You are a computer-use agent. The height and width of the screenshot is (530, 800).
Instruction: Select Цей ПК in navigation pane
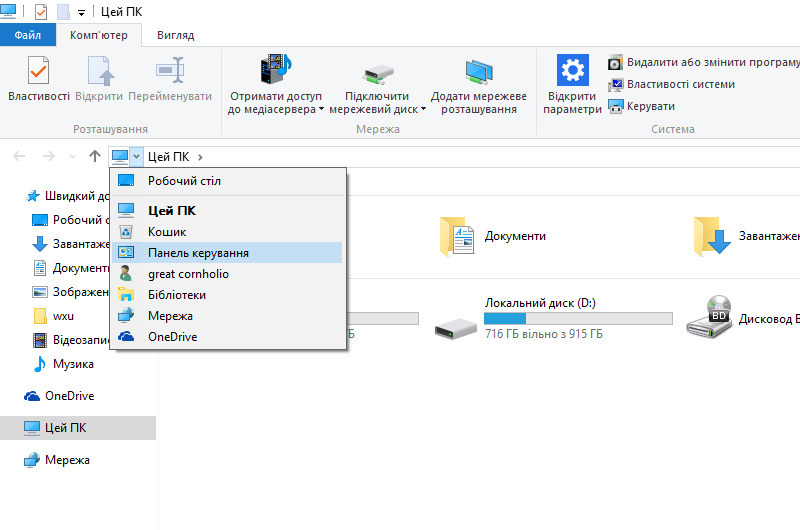click(x=78, y=427)
